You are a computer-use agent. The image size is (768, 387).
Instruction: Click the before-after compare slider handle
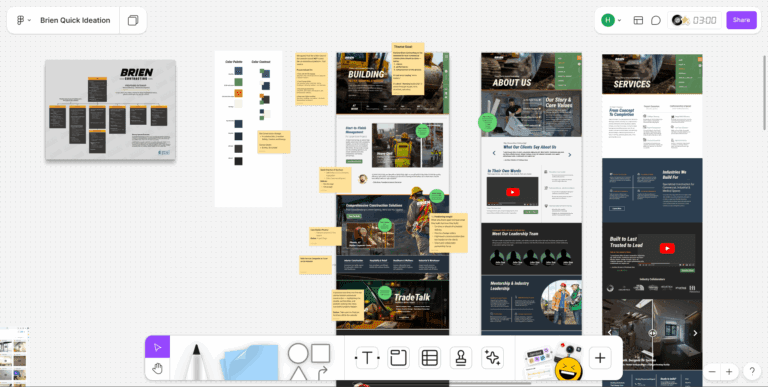[x=652, y=333]
